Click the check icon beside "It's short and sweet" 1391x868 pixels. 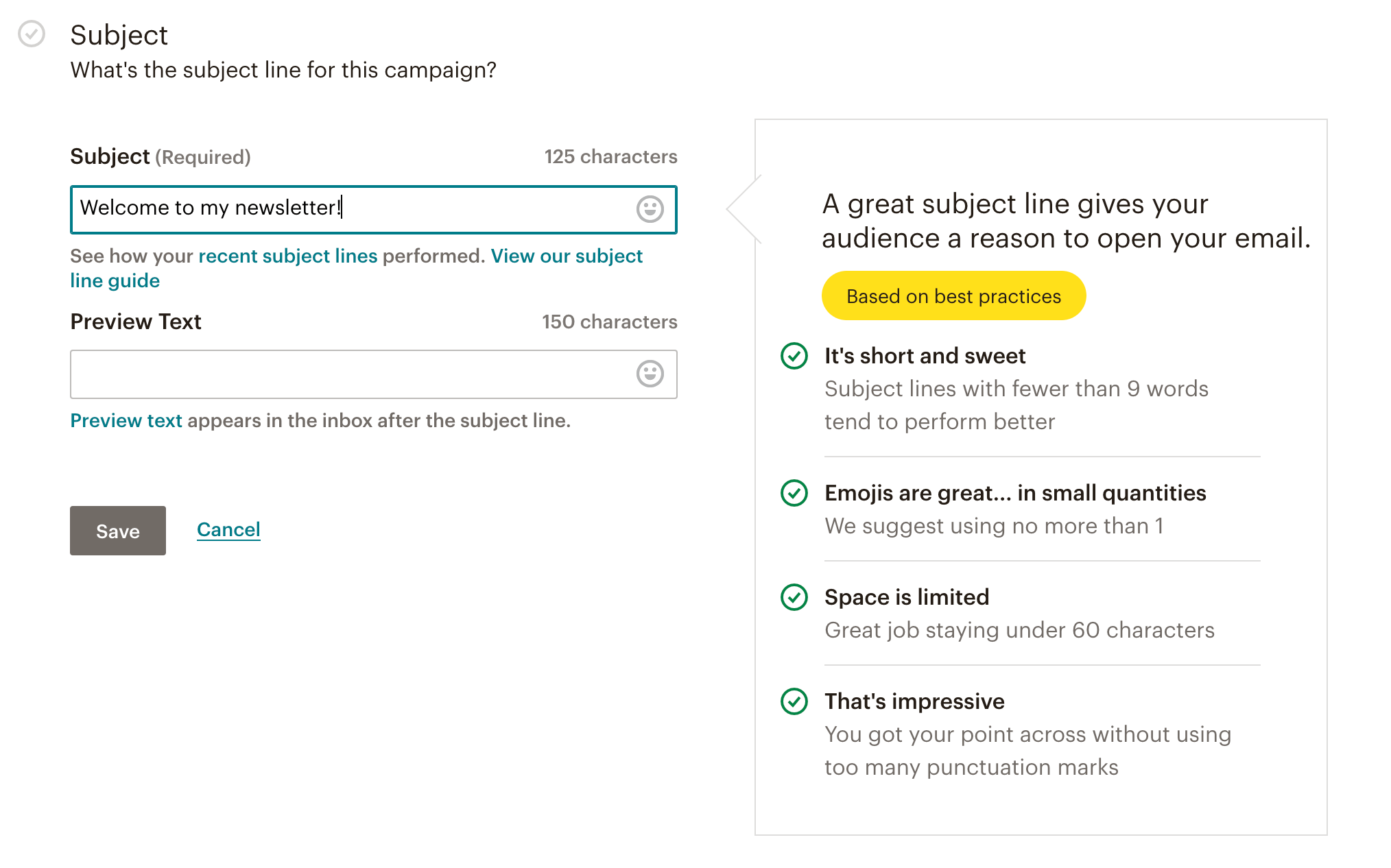coord(794,356)
